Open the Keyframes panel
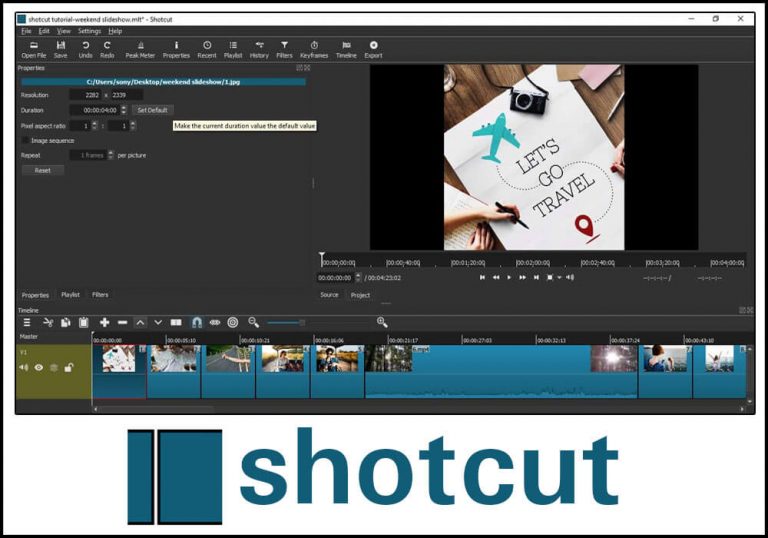 (x=314, y=49)
